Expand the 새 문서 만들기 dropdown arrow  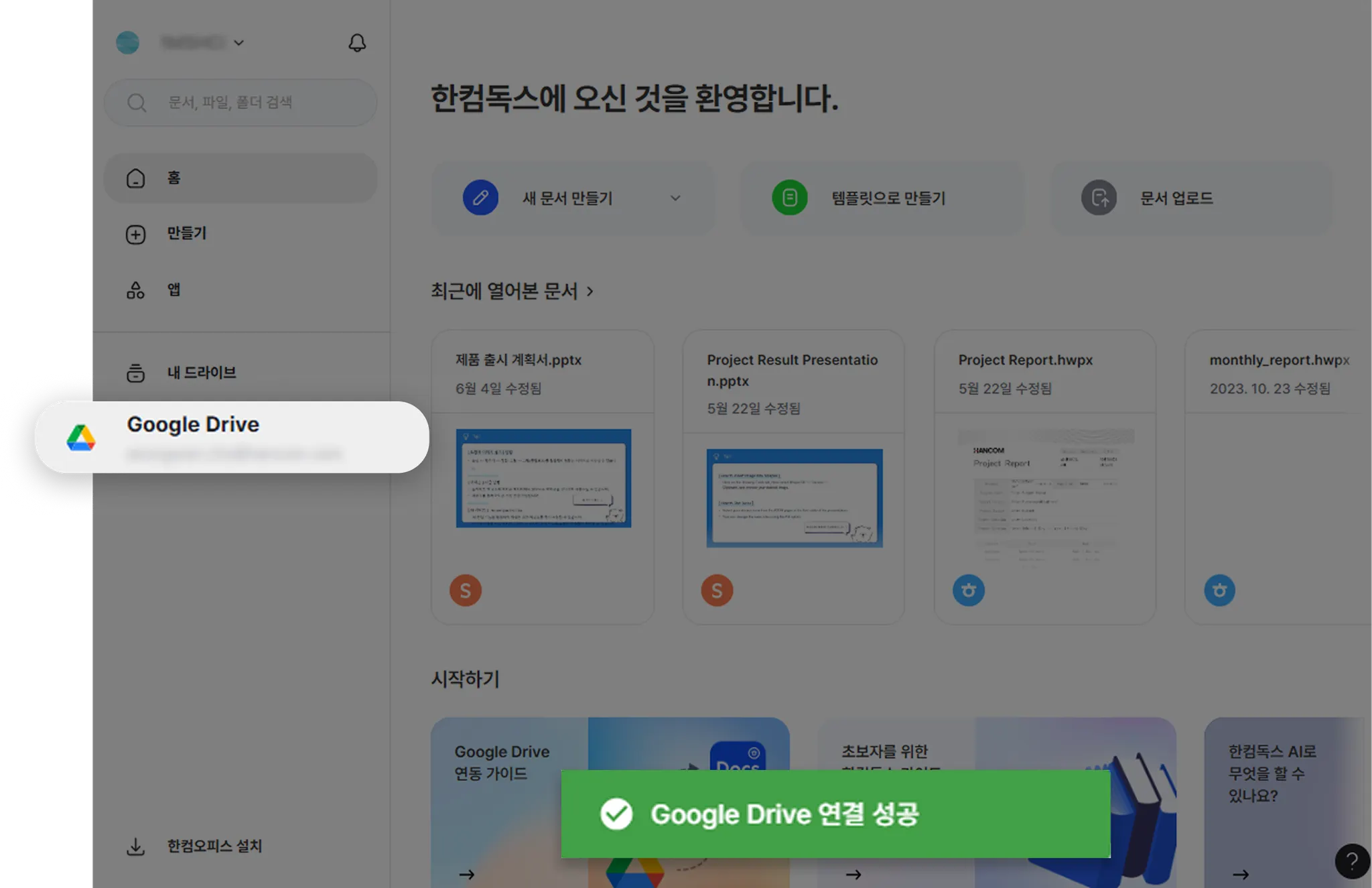coord(675,198)
